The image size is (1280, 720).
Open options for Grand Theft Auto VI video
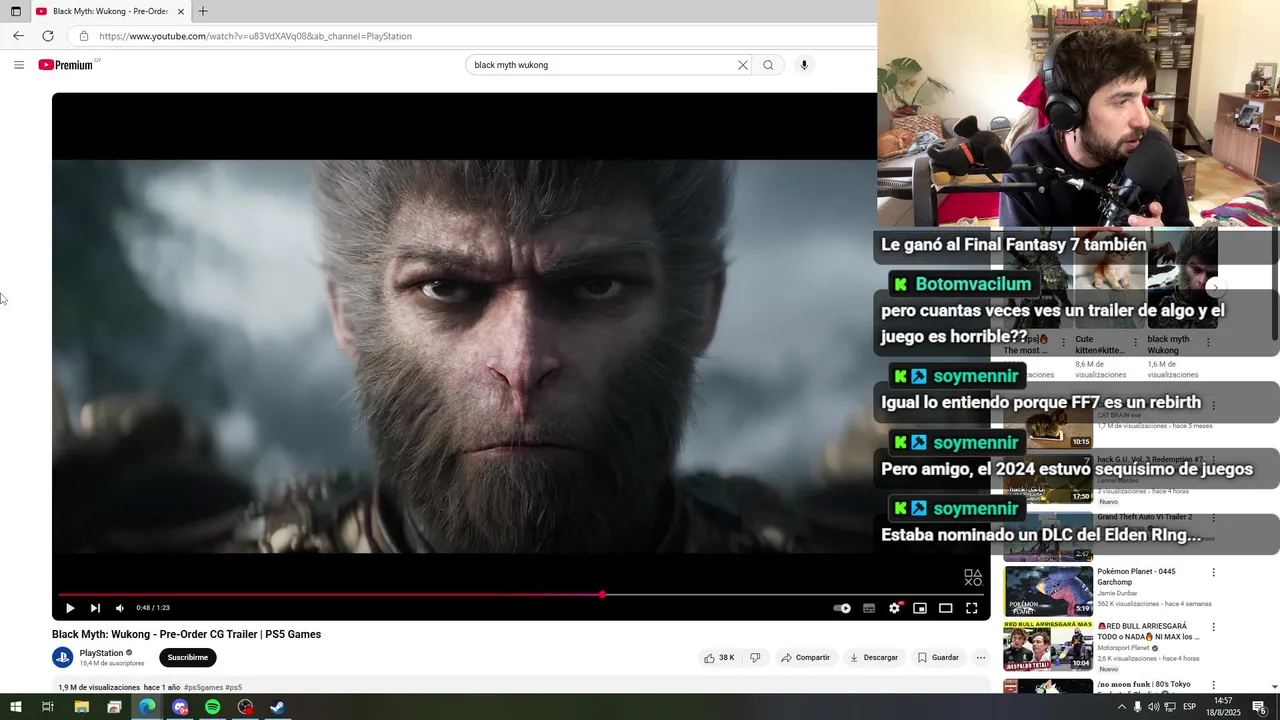click(x=1214, y=518)
